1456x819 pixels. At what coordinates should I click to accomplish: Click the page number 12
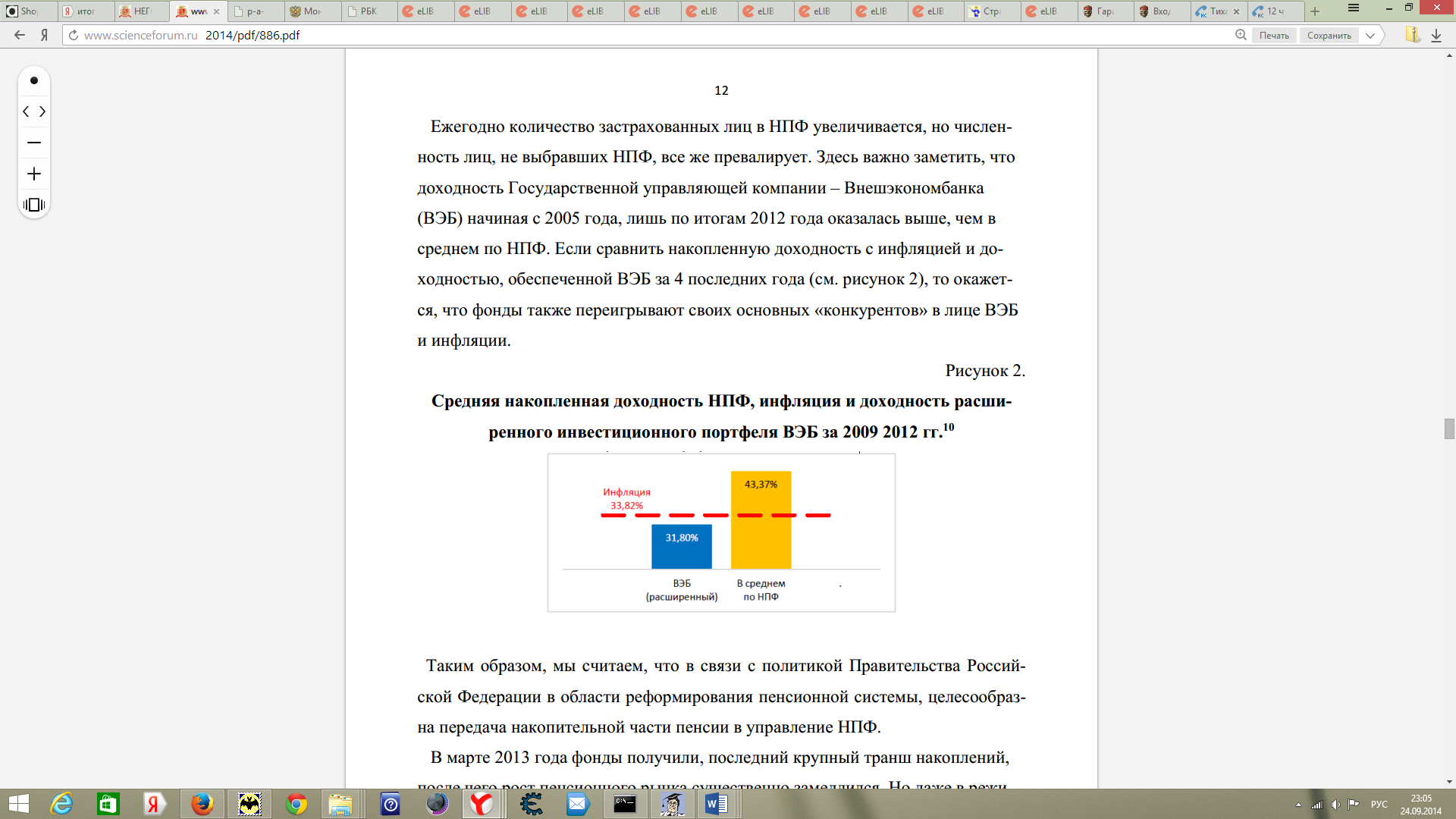coord(721,90)
